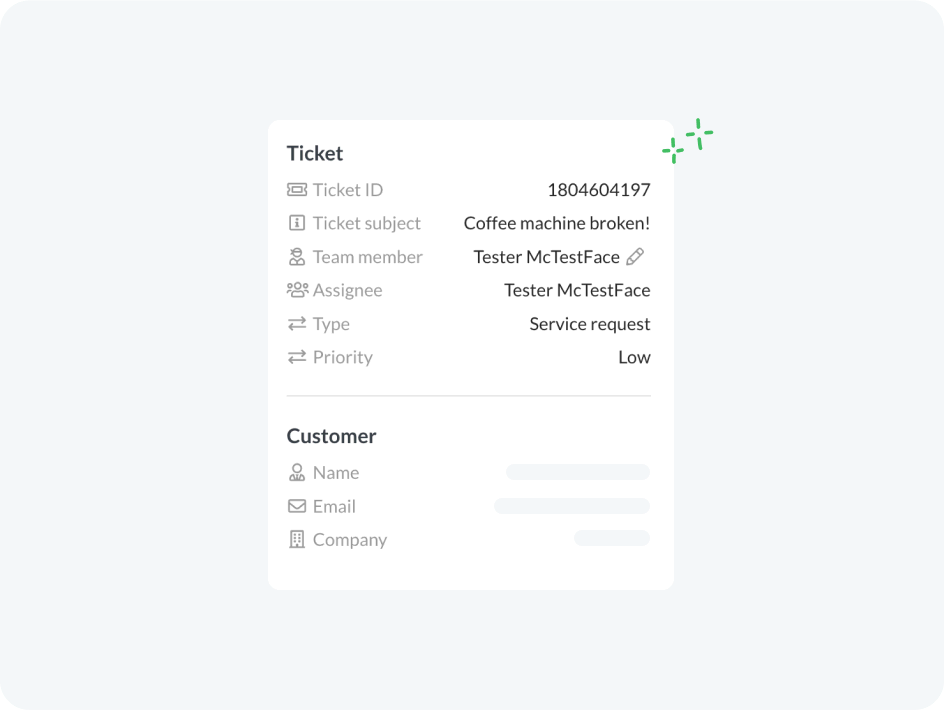Click the Ticket subject info icon

click(297, 223)
